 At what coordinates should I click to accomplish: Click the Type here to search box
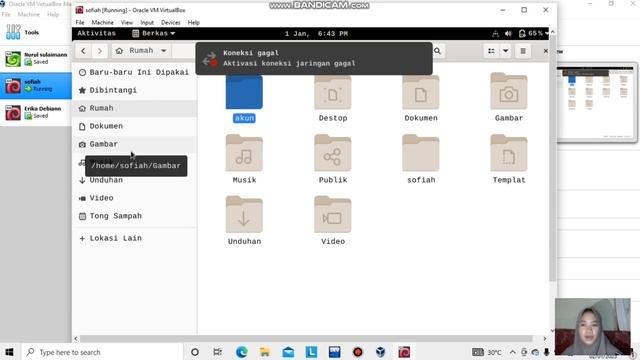click(x=101, y=352)
